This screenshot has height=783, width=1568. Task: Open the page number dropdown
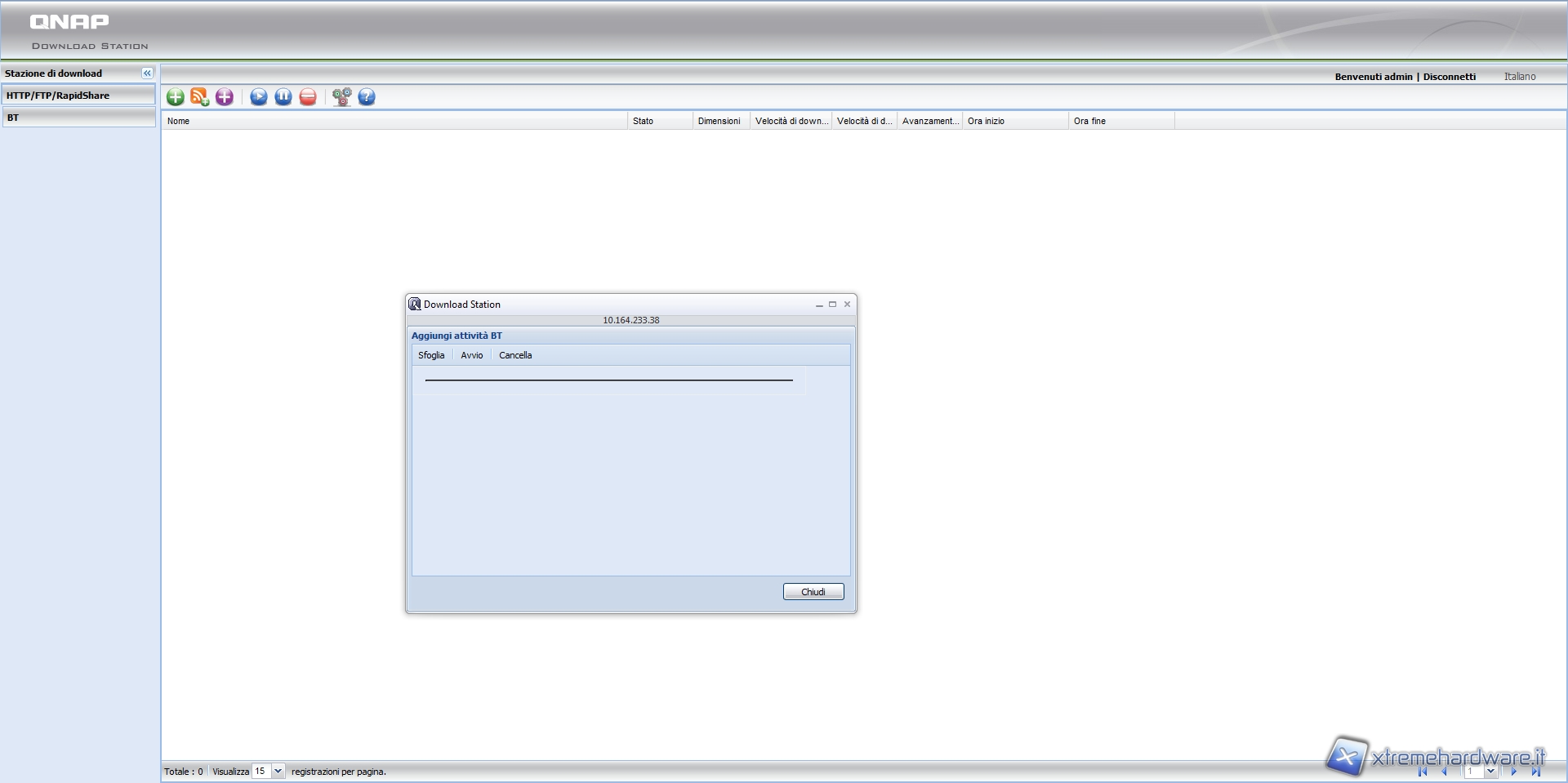(x=1490, y=771)
